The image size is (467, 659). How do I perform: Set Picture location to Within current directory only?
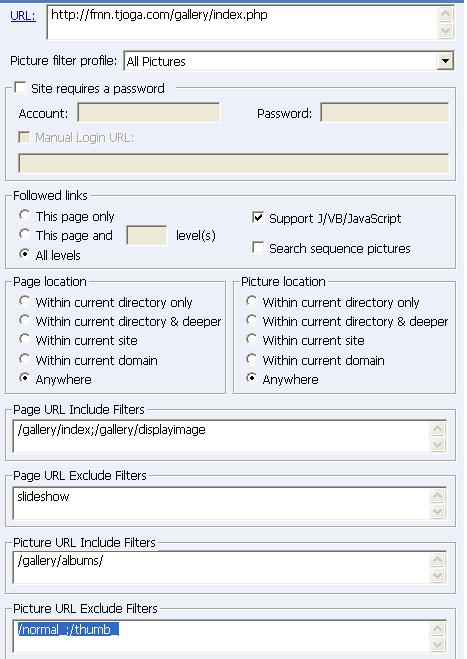coord(251,301)
